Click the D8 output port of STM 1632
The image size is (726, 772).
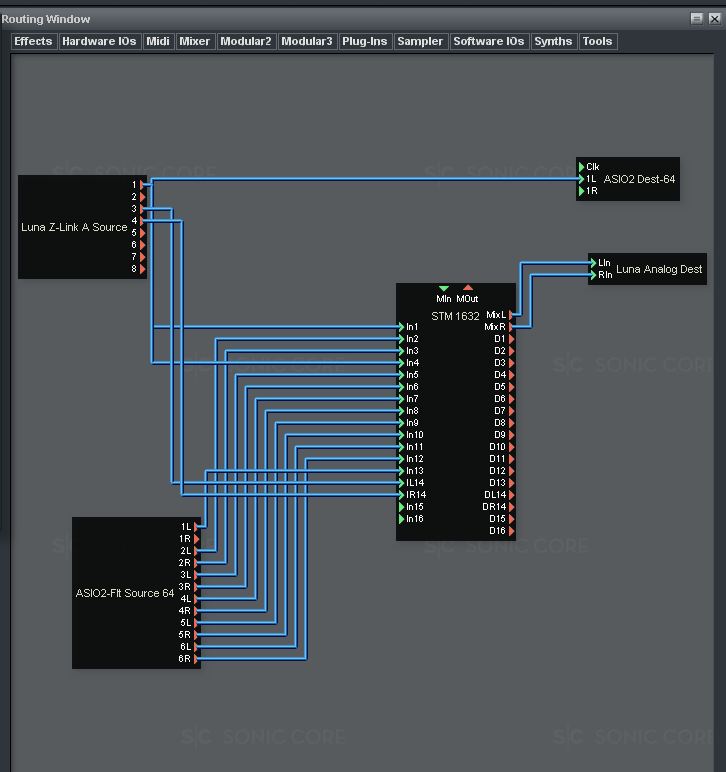[511, 423]
